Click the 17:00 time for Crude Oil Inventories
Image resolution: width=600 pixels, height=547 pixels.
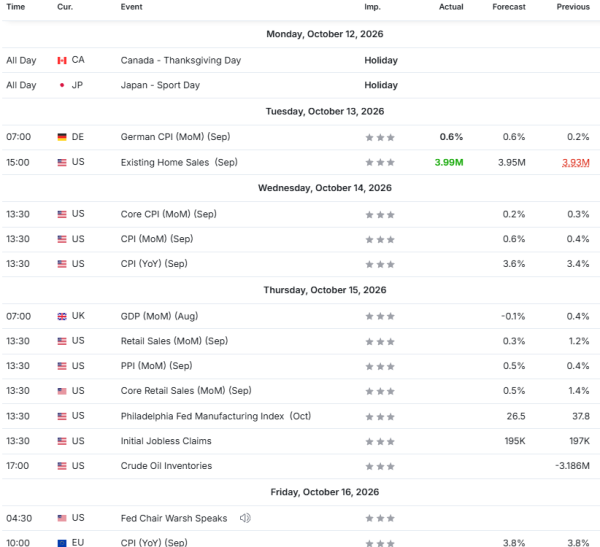pyautogui.click(x=18, y=466)
